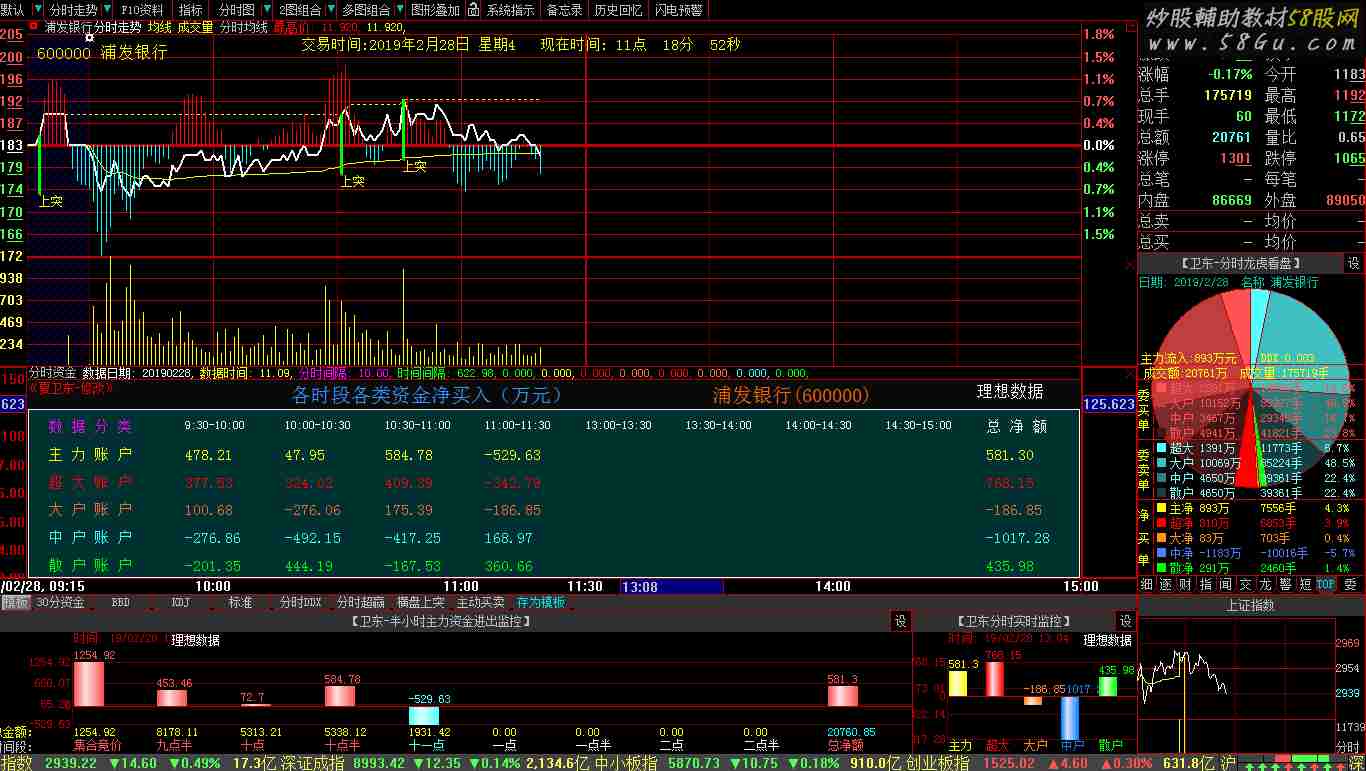Viewport: 1366px width, 771px height.
Task: Click the 10:30-11:00 column header
Action: [x=418, y=426]
